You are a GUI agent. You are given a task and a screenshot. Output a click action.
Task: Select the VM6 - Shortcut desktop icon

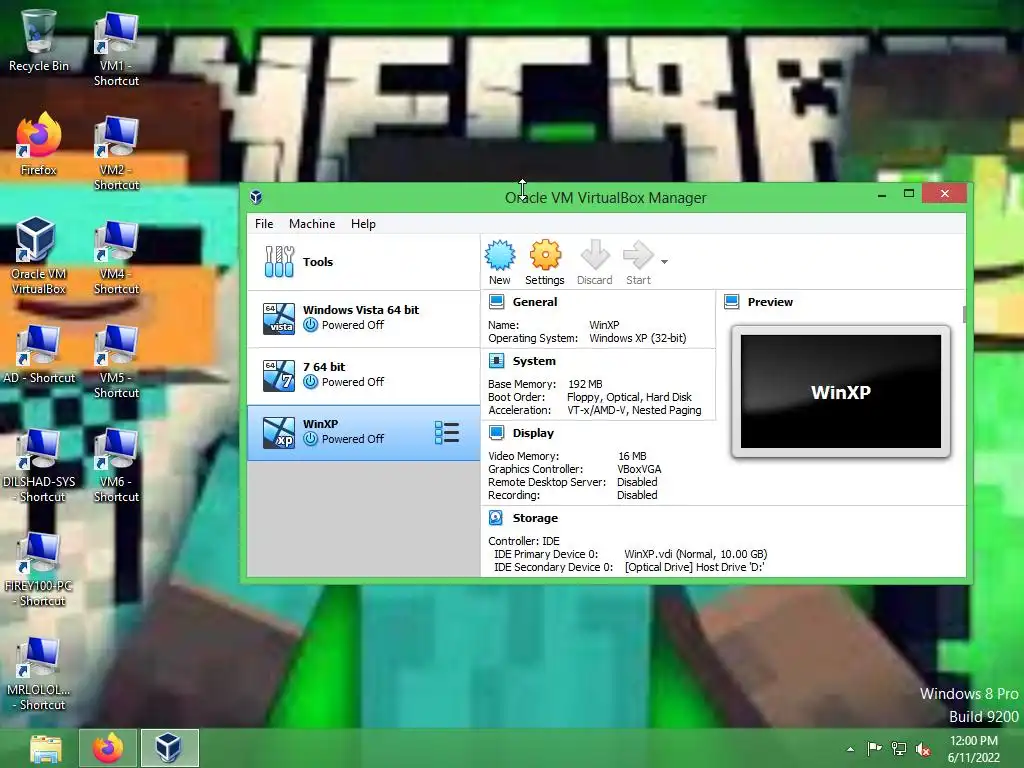click(116, 464)
